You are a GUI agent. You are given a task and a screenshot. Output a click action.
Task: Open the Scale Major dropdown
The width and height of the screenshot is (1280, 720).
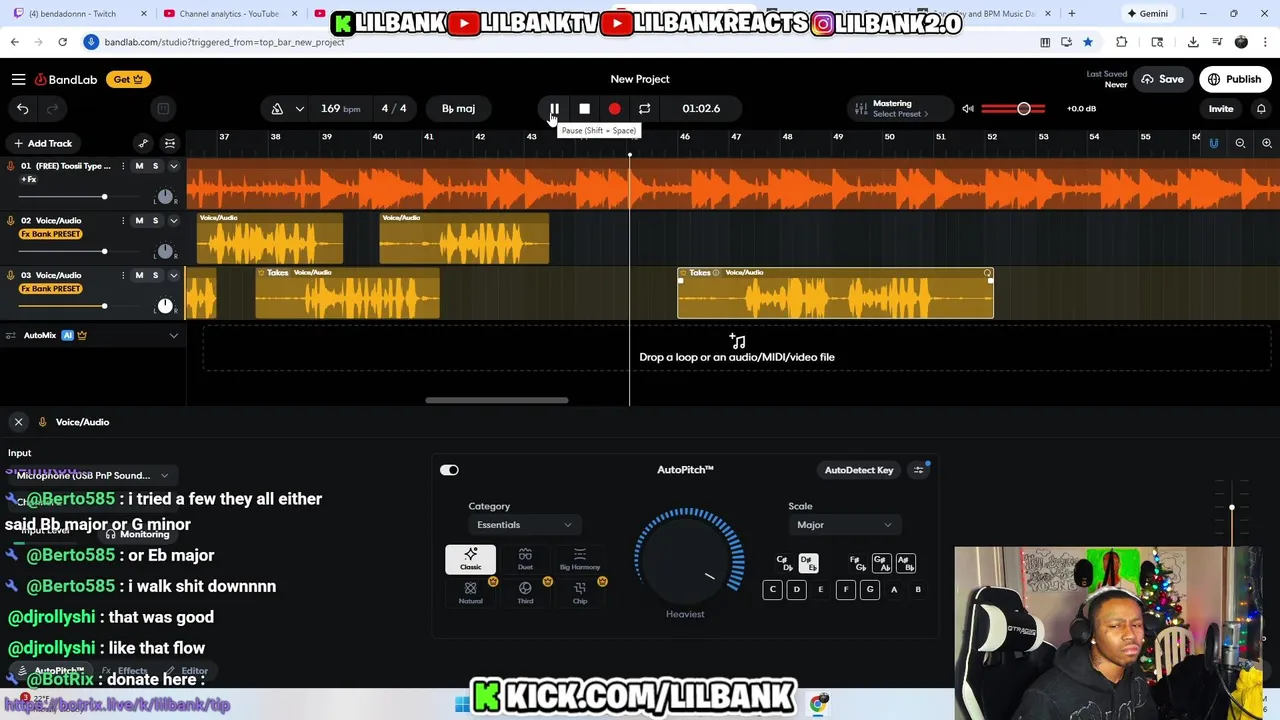click(x=843, y=525)
